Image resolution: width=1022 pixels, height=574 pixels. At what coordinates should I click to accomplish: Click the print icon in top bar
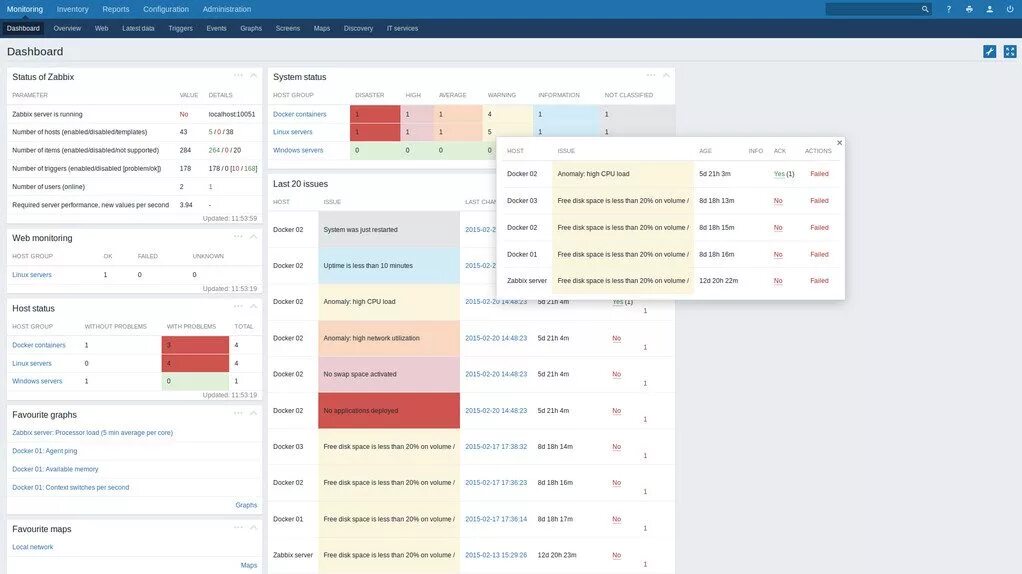pyautogui.click(x=969, y=9)
